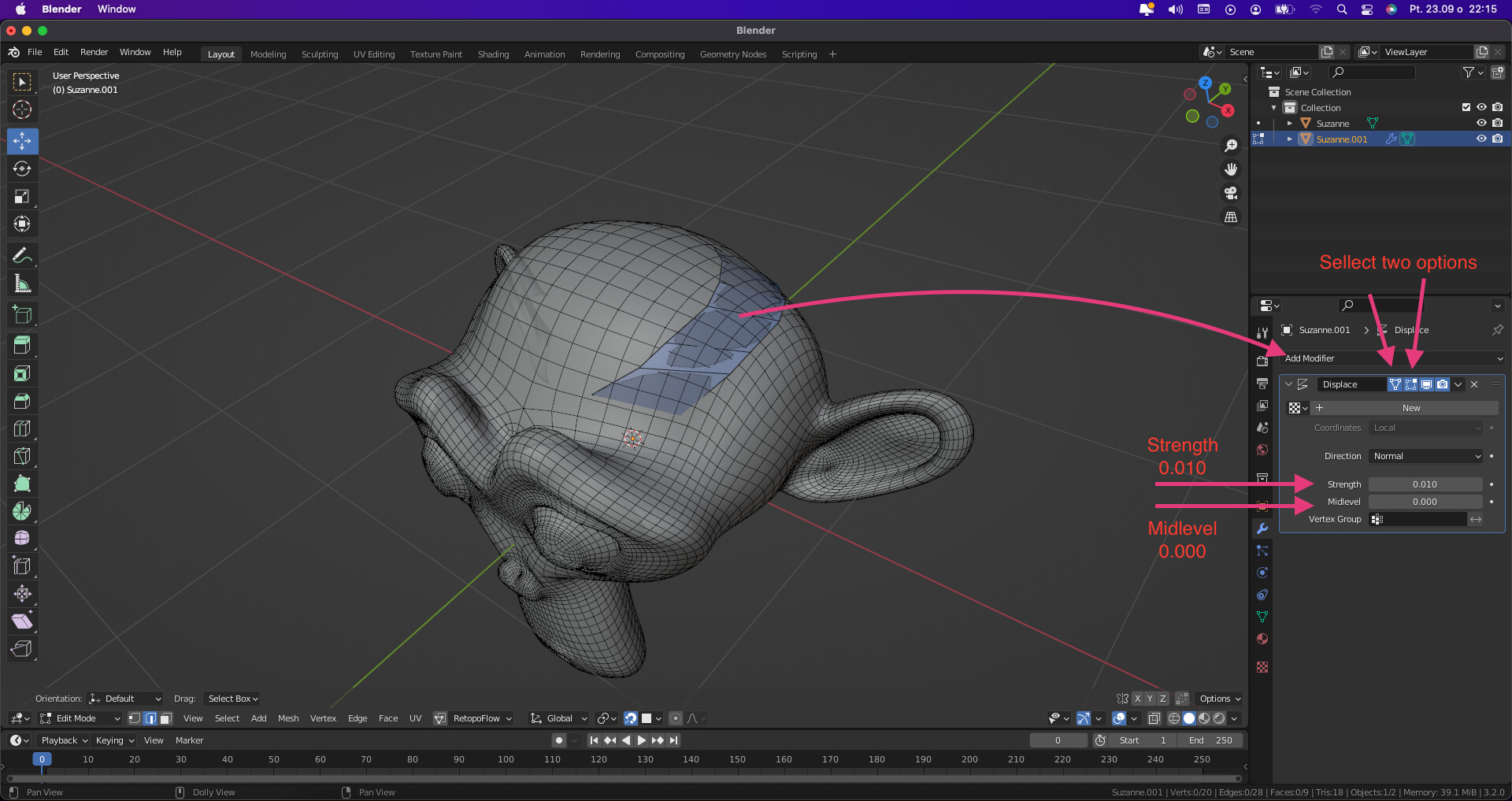Toggle Displace modifier render visibility
This screenshot has width=1512, height=801.
pyautogui.click(x=1442, y=384)
